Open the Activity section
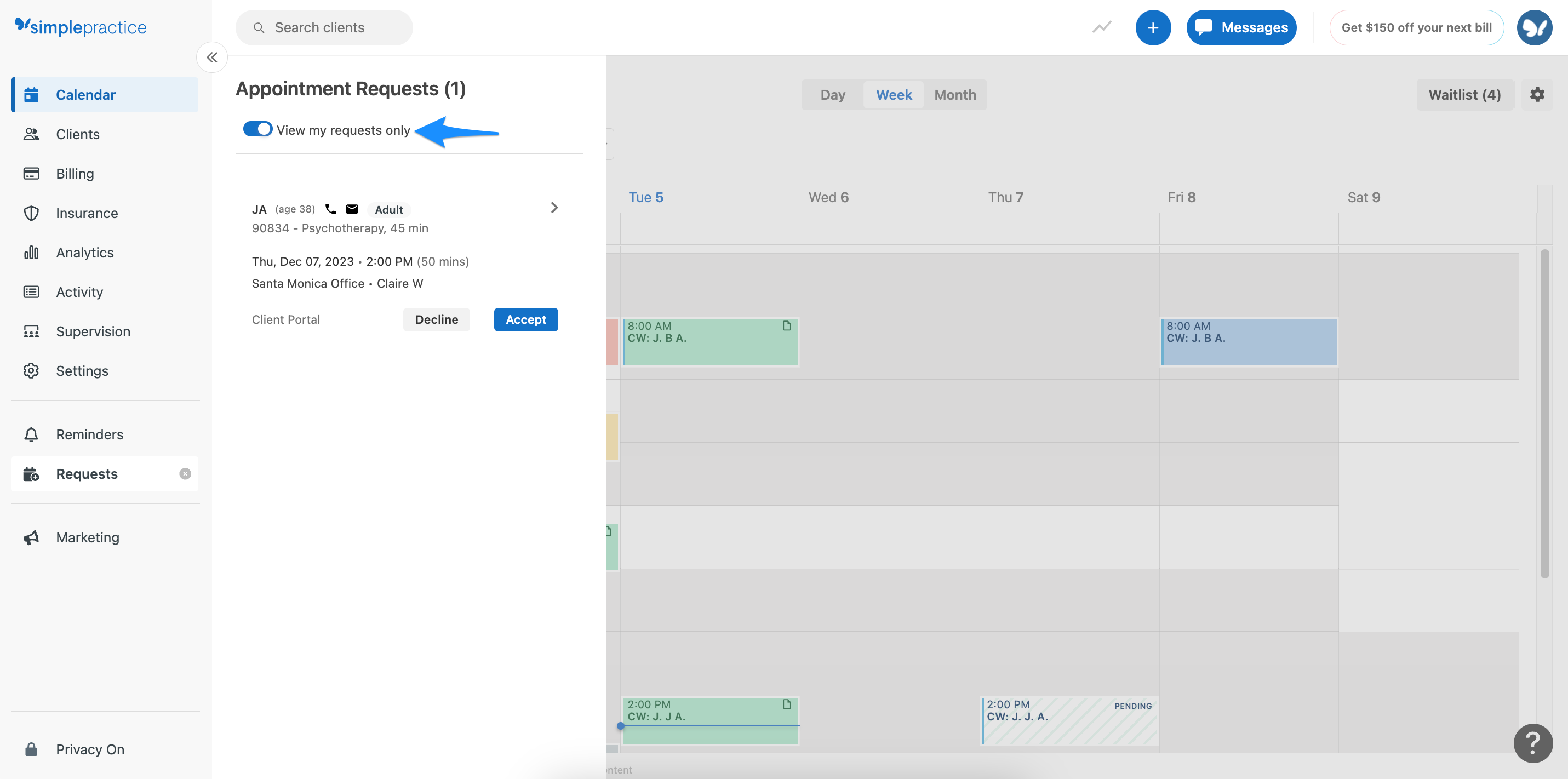This screenshot has height=779, width=1568. pyautogui.click(x=80, y=291)
